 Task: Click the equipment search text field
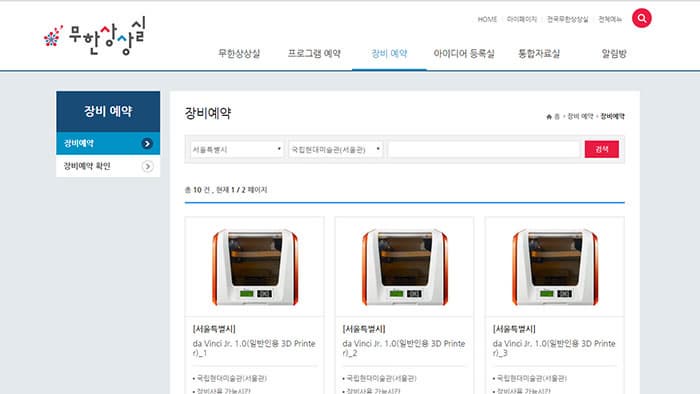pyautogui.click(x=484, y=149)
